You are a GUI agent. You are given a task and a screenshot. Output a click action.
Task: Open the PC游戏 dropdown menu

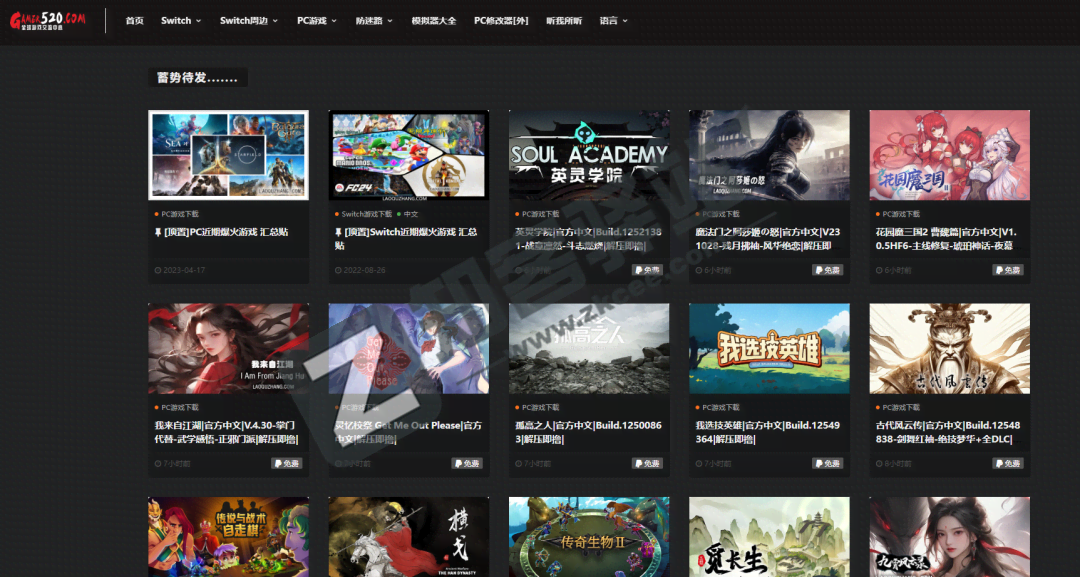316,21
